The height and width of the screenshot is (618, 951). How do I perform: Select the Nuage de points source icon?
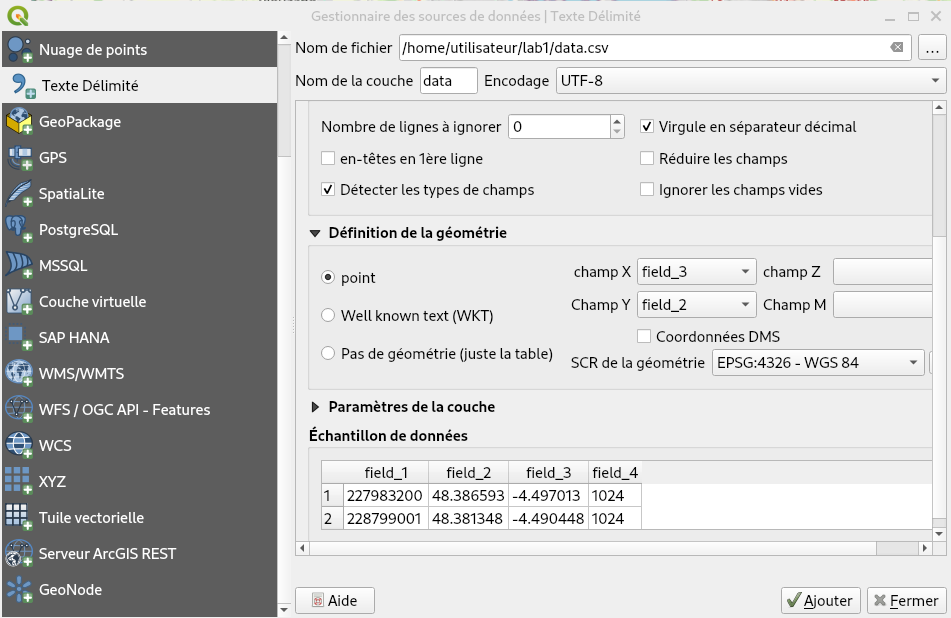19,50
